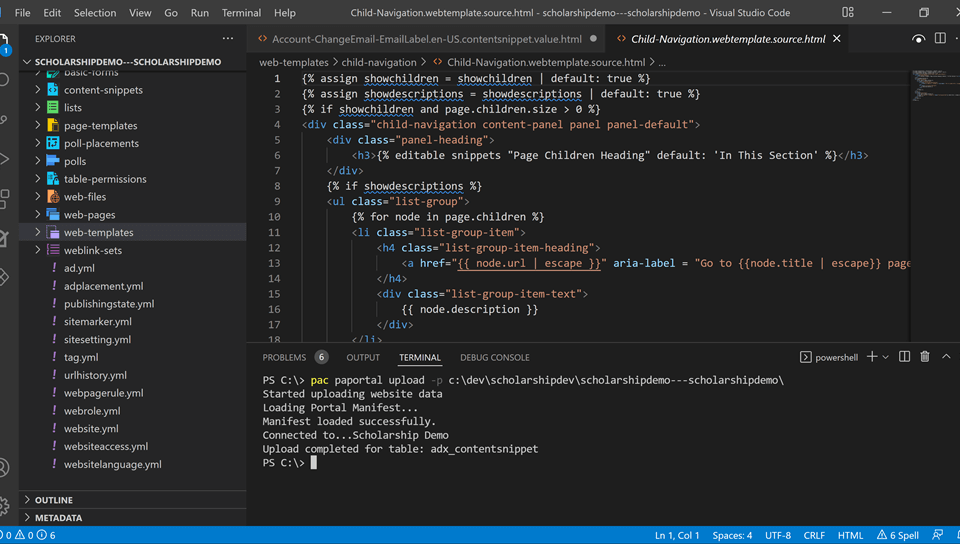Open the preview eye icon in editor toolbar
The width and height of the screenshot is (960, 544).
918,39
